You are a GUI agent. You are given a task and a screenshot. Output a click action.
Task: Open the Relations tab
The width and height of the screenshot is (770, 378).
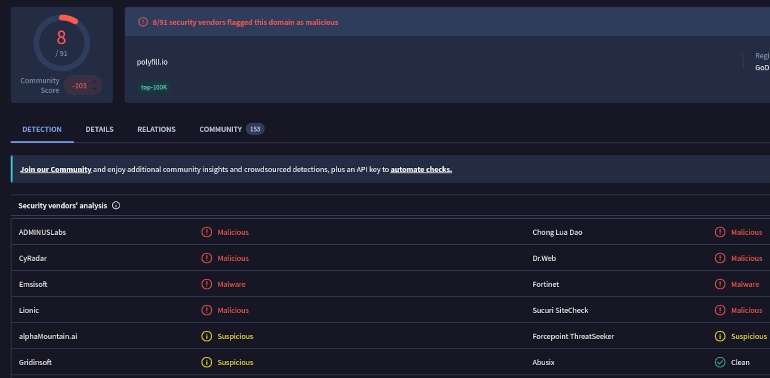click(x=156, y=130)
